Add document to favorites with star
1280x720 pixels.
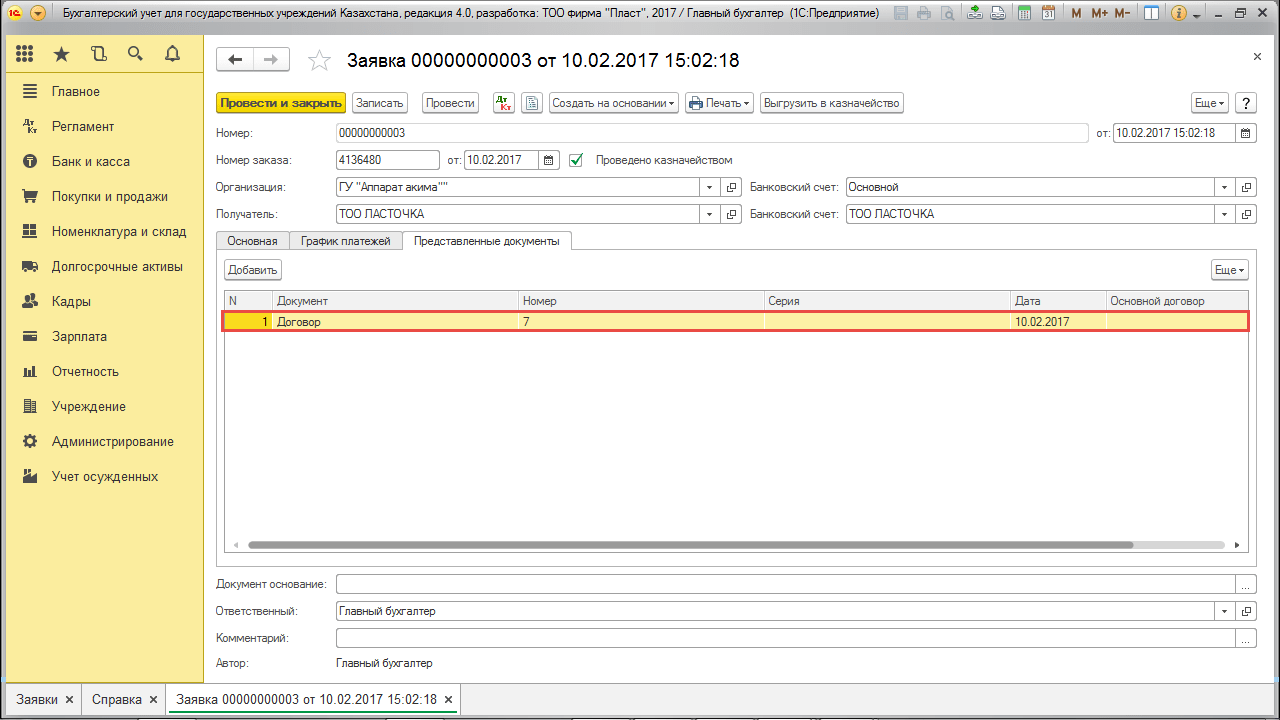[319, 61]
